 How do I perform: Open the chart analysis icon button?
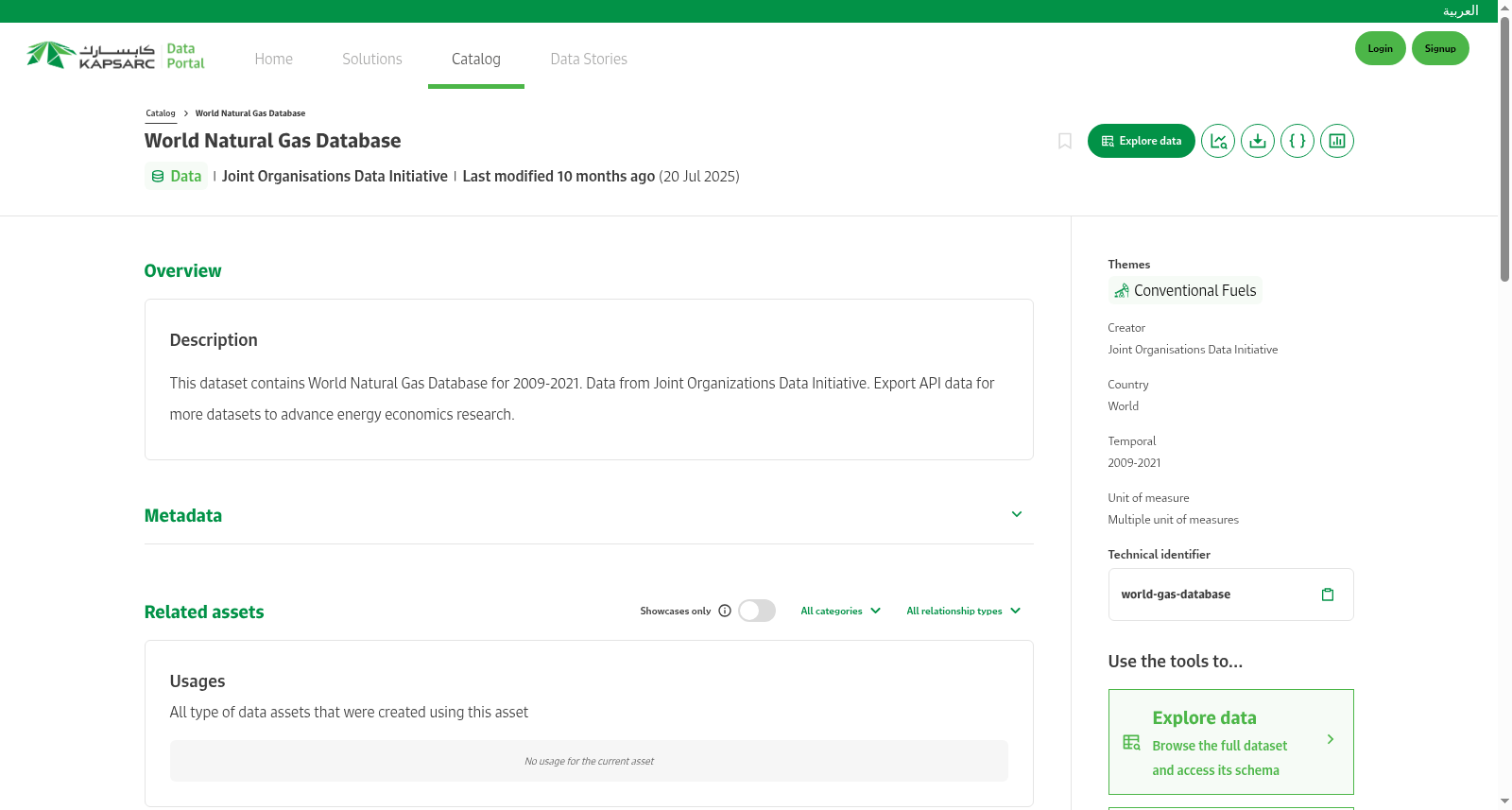point(1218,141)
